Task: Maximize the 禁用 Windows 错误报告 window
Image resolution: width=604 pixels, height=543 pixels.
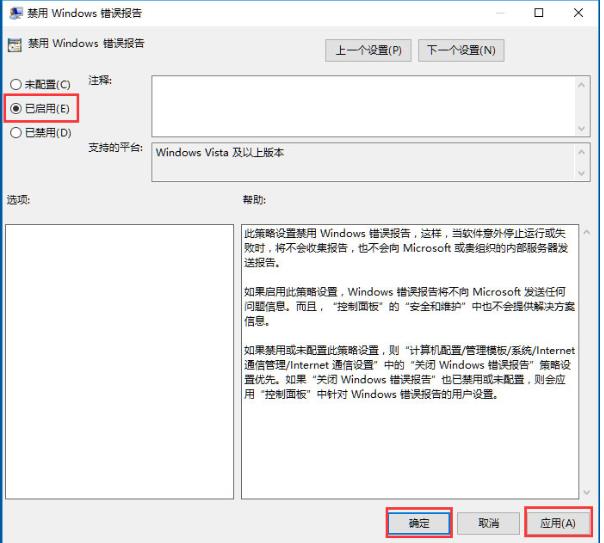Action: click(539, 13)
